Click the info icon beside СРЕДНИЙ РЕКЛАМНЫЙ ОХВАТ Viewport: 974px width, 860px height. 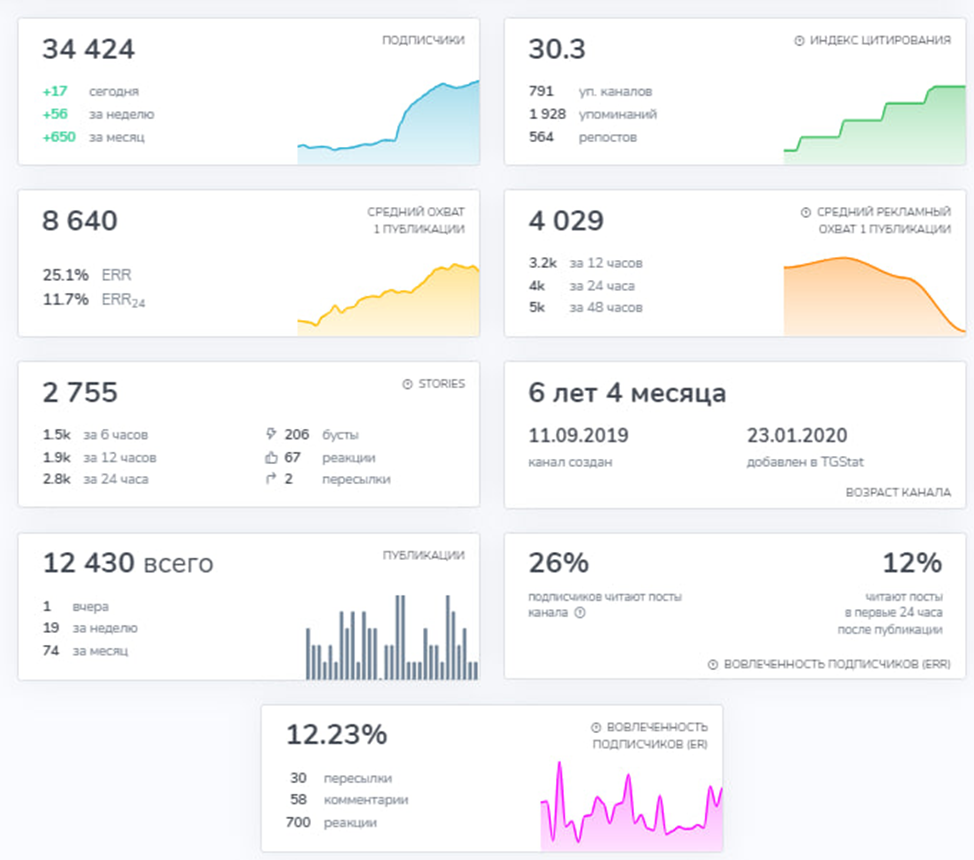tap(806, 213)
